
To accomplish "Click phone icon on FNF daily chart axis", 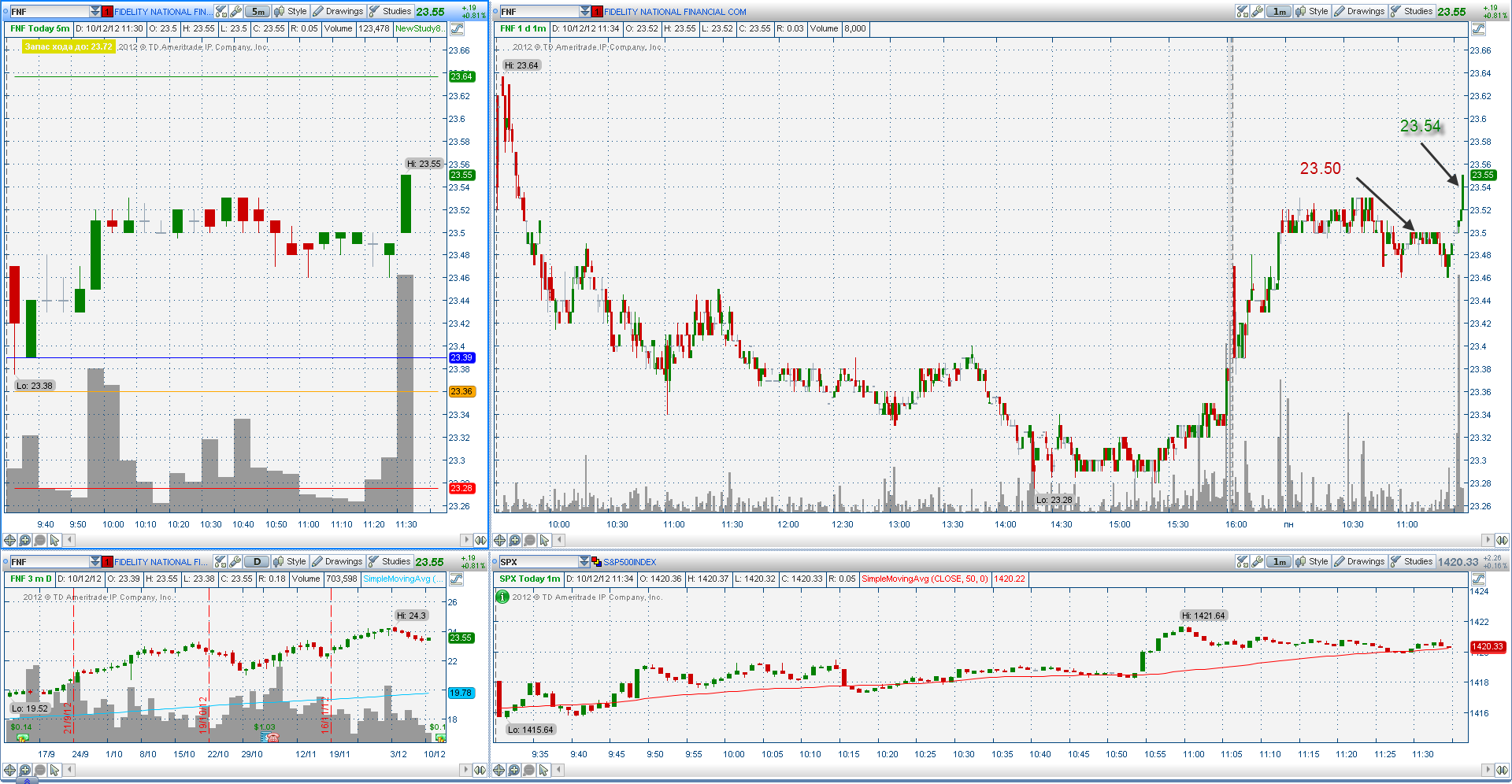I will pyautogui.click(x=272, y=738).
